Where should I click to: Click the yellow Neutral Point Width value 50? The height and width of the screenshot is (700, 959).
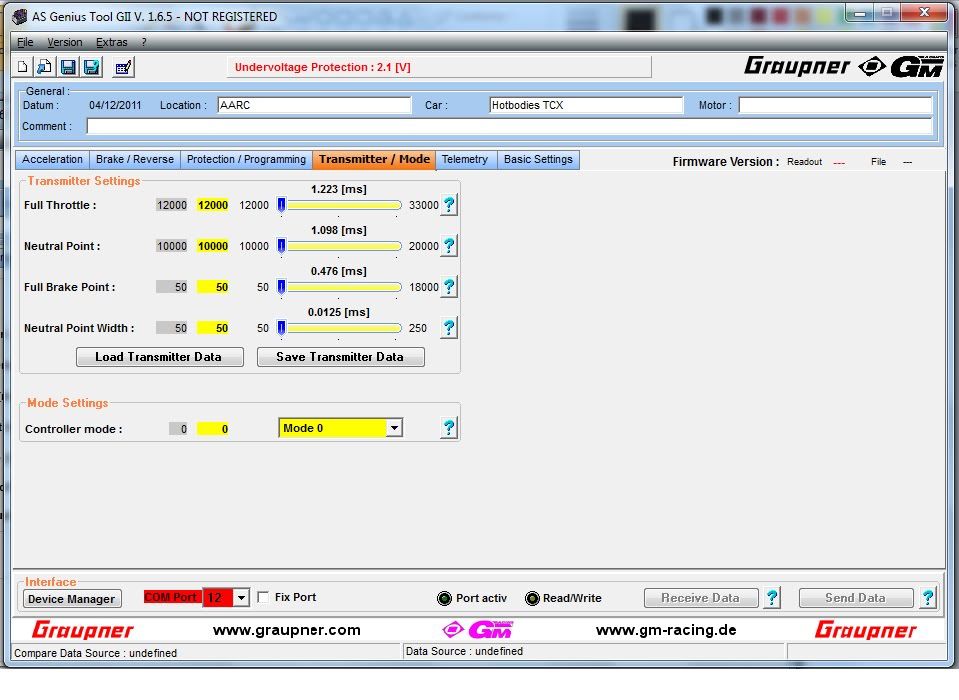pyautogui.click(x=213, y=328)
